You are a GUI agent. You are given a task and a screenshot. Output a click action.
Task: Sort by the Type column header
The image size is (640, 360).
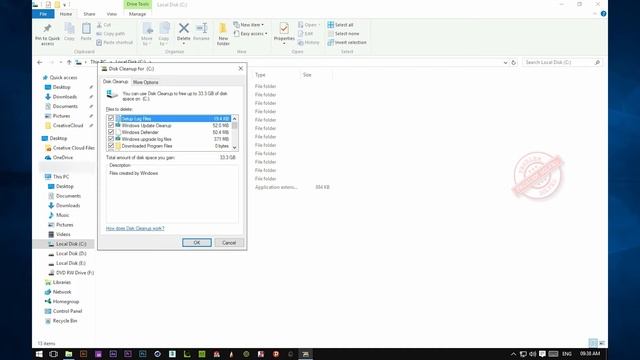point(260,75)
